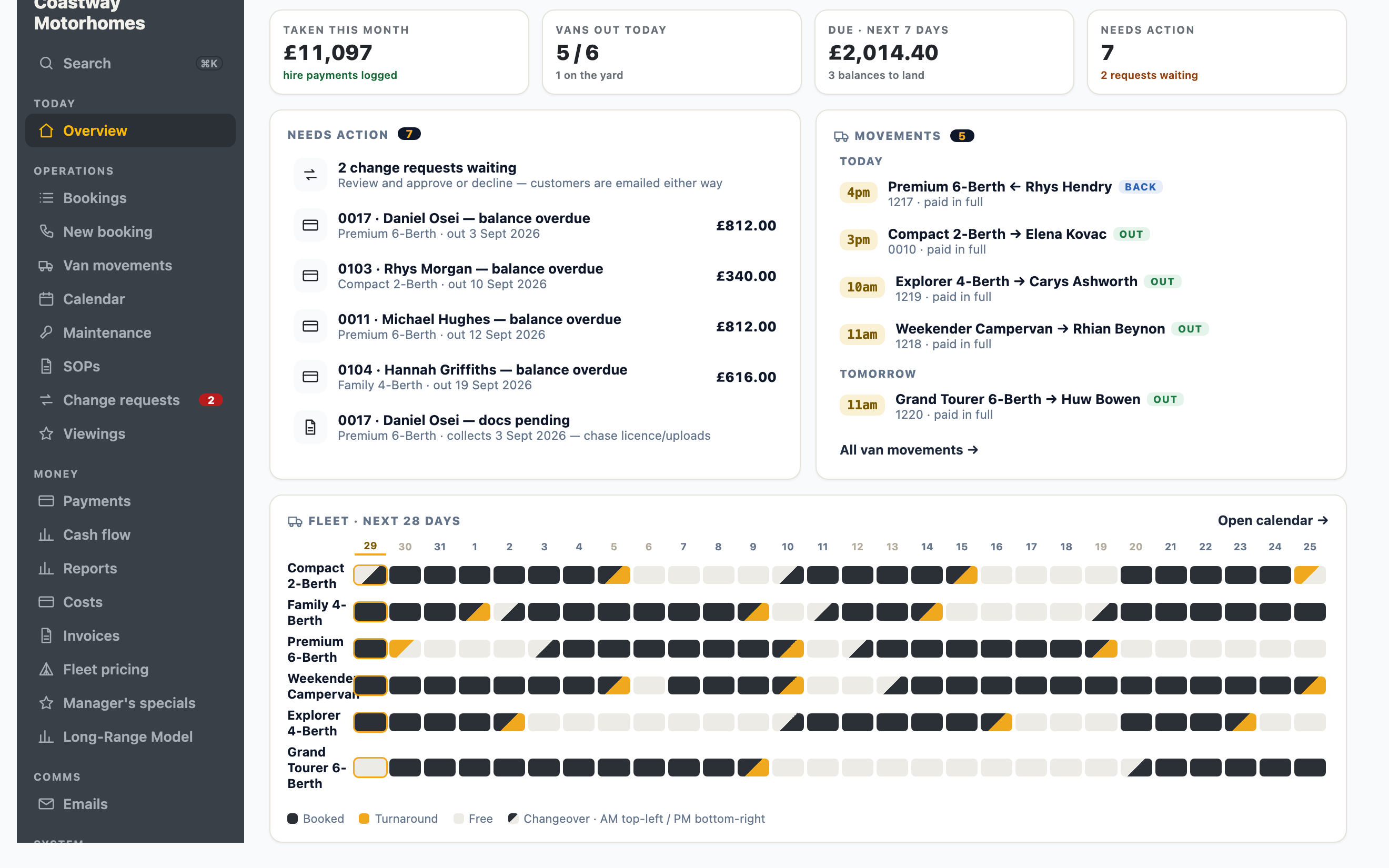The width and height of the screenshot is (1389, 868).
Task: Click the Bookings list icon
Action: 46,198
